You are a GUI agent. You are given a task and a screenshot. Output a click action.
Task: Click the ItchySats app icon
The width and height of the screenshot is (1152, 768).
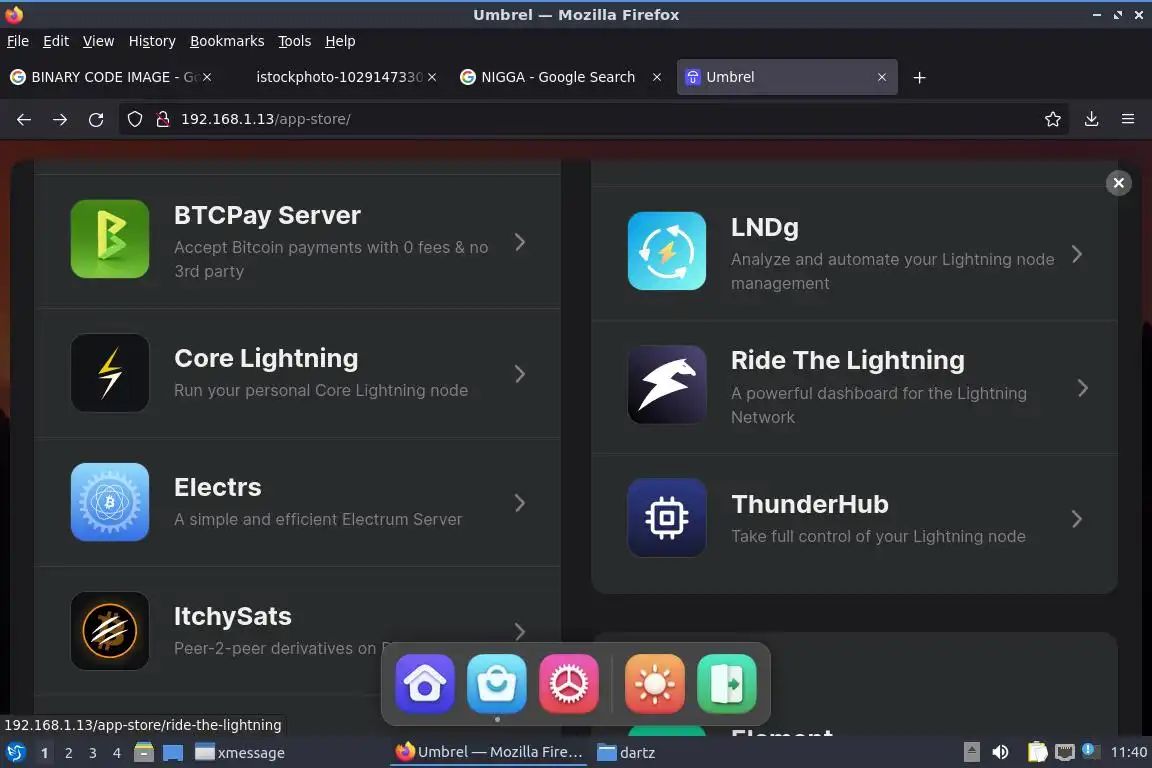point(109,631)
